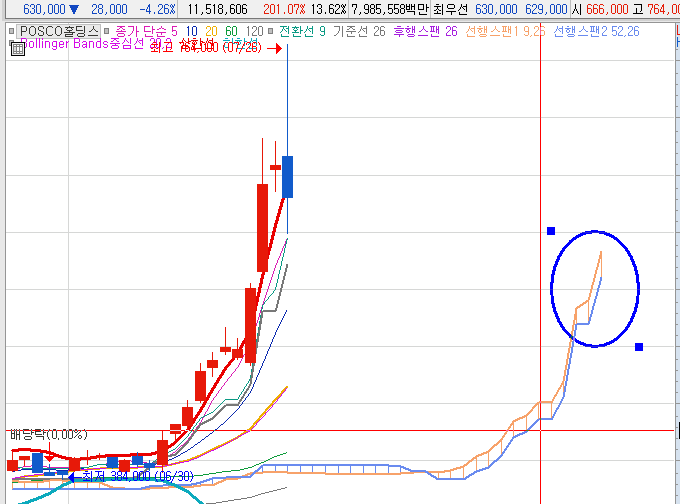Open the chart data grid icon
This screenshot has height=504, width=680.
(x=18, y=49)
